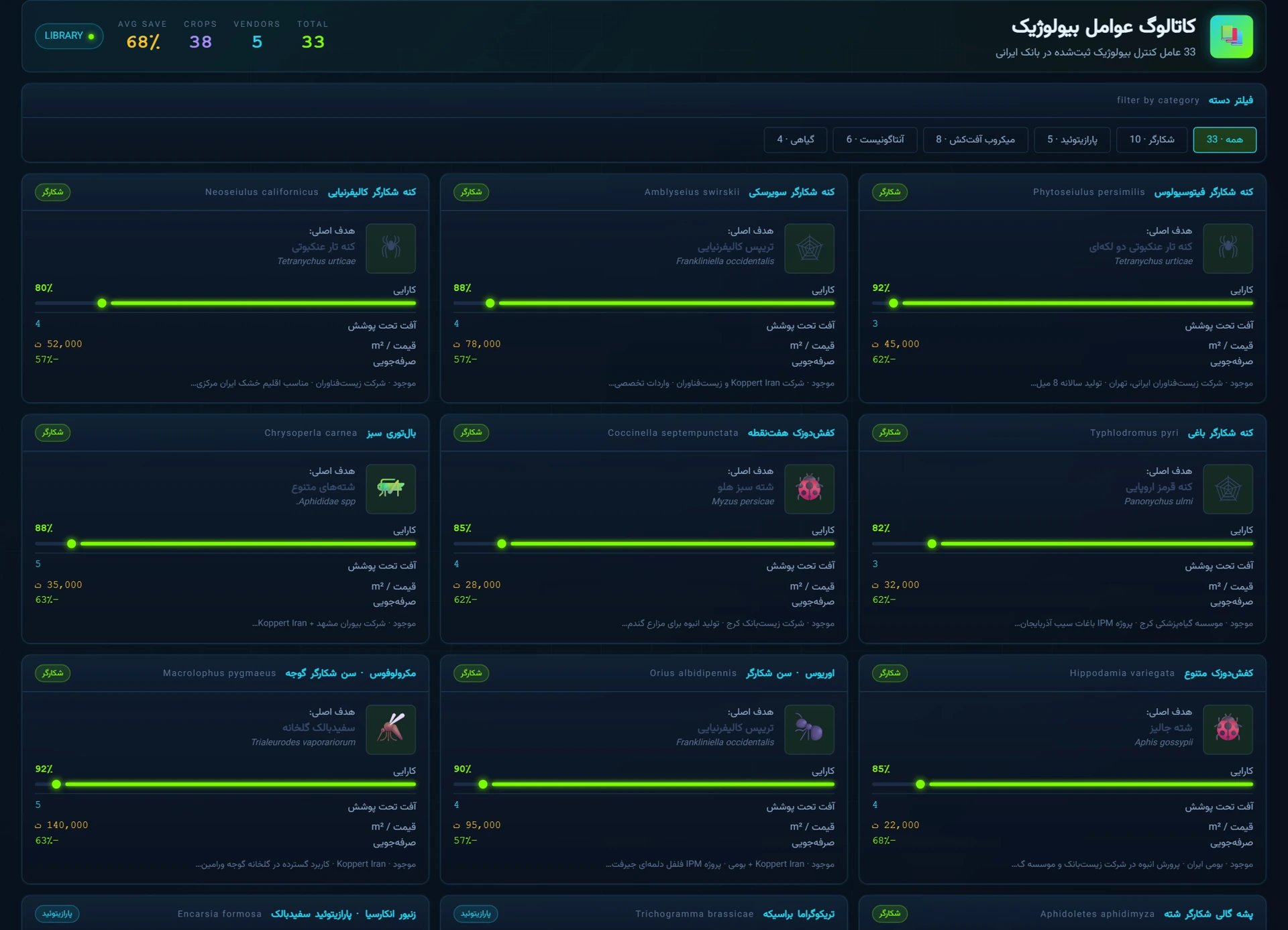Screen dimensions: 1288x930
Task: Click efficacy slider in Phytoseiulus persimilis card
Action: coord(1063,303)
